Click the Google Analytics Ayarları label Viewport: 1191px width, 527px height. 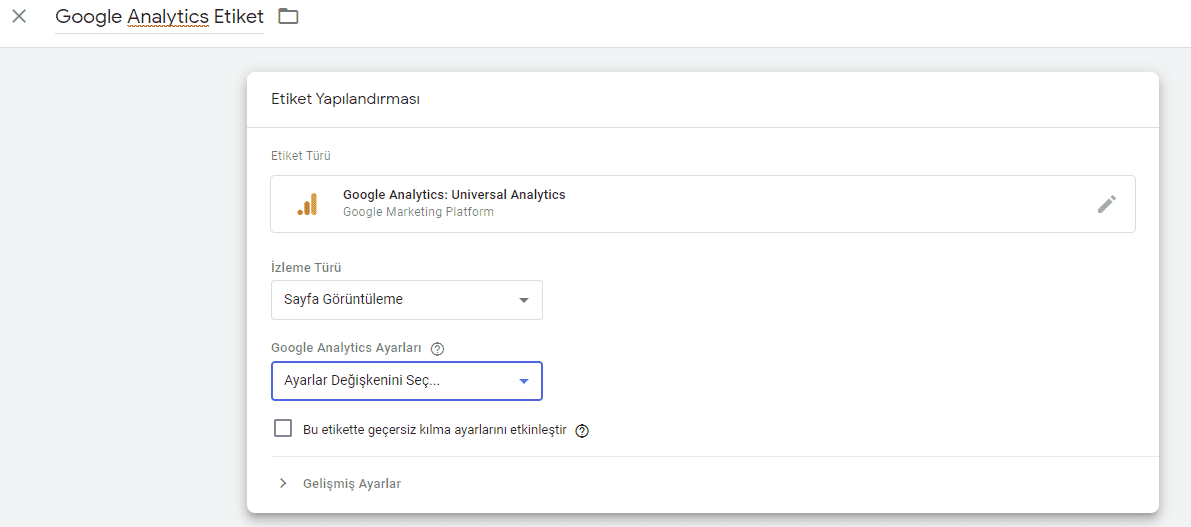pos(346,348)
